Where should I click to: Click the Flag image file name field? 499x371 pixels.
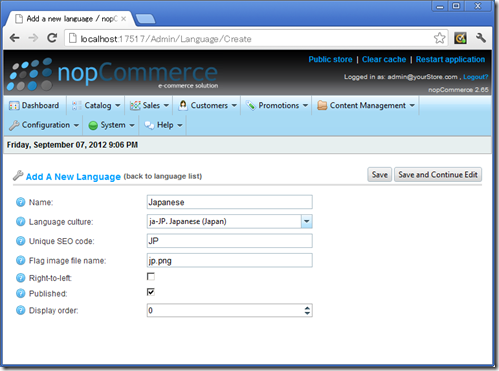[x=230, y=260]
